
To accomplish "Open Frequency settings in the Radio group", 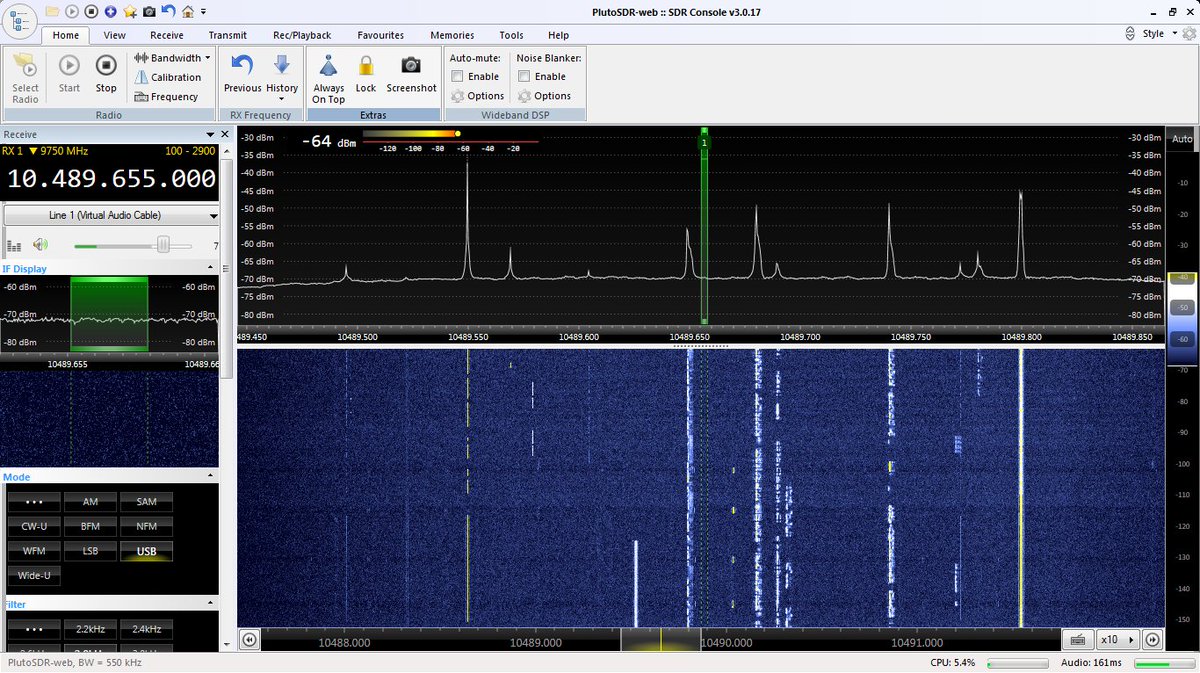I will pyautogui.click(x=166, y=97).
